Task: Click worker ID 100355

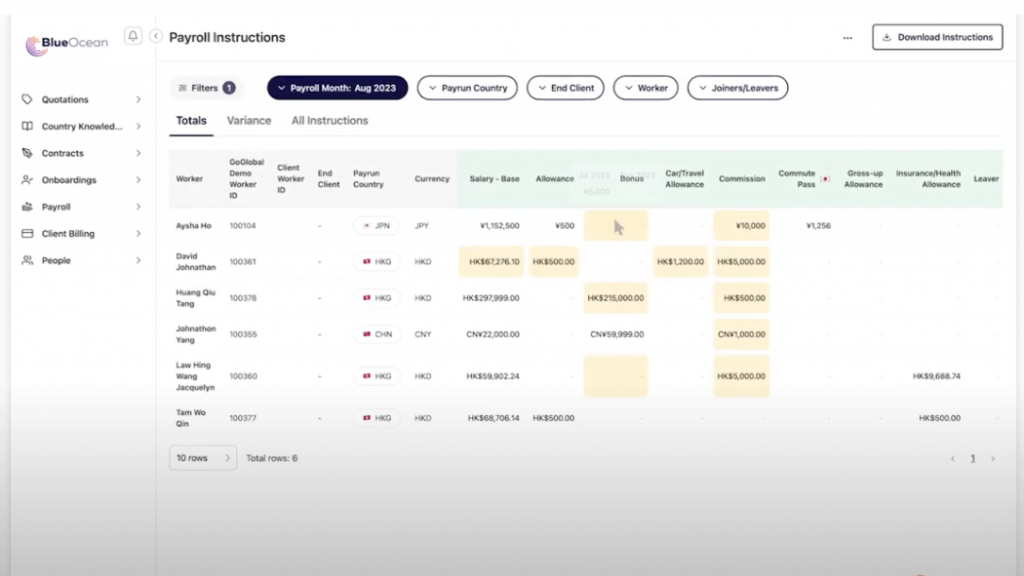Action: pyautogui.click(x=243, y=334)
